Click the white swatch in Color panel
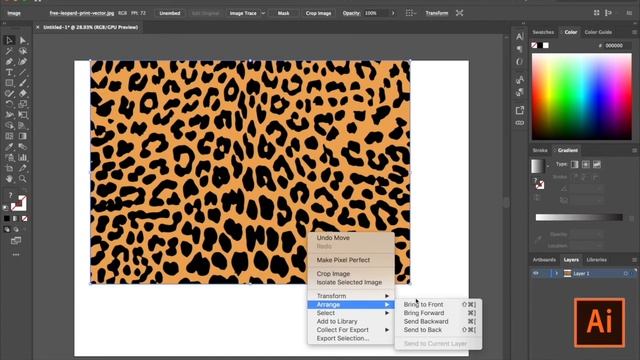The width and height of the screenshot is (640, 360). 546,45
